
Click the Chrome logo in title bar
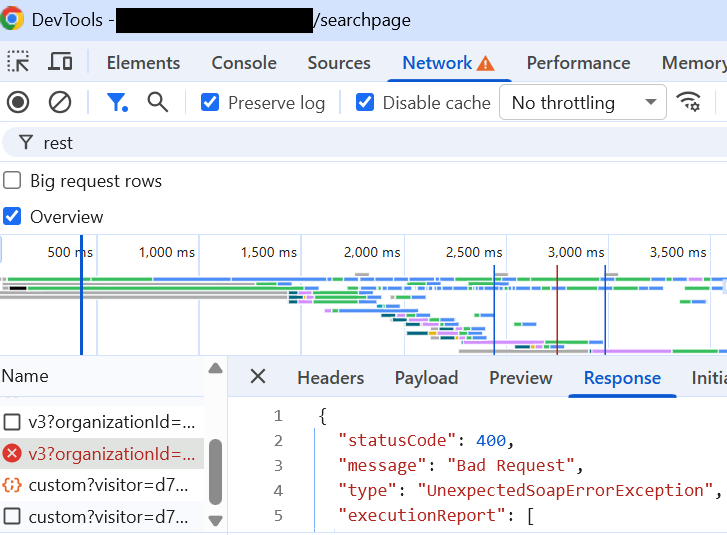pyautogui.click(x=12, y=19)
